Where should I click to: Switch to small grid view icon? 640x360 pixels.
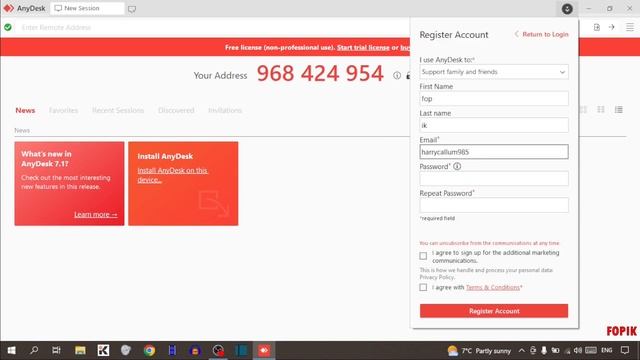pyautogui.click(x=601, y=109)
